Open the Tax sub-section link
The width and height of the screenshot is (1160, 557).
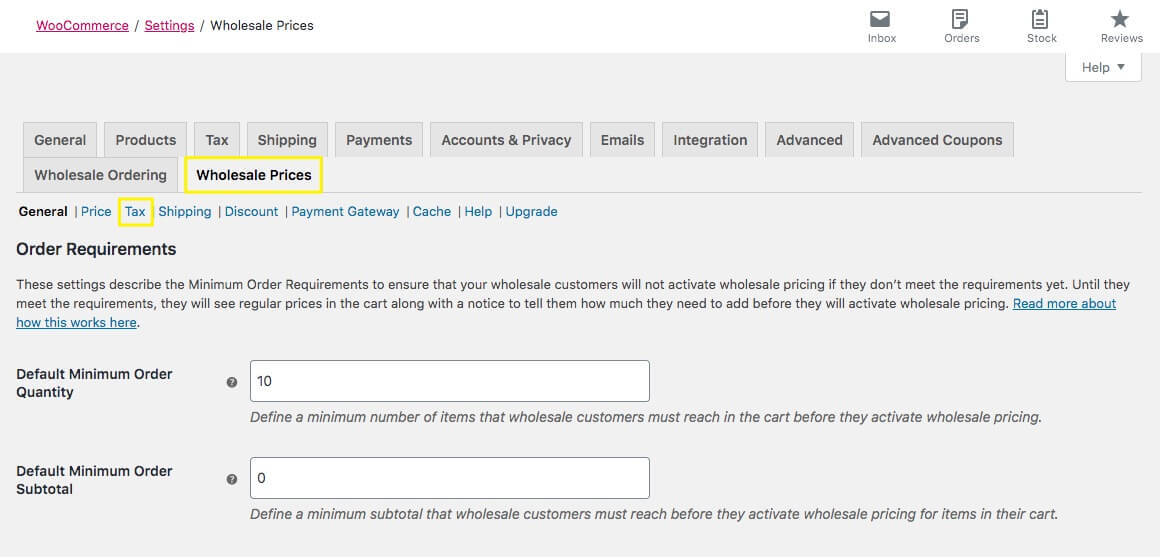pyautogui.click(x=135, y=211)
